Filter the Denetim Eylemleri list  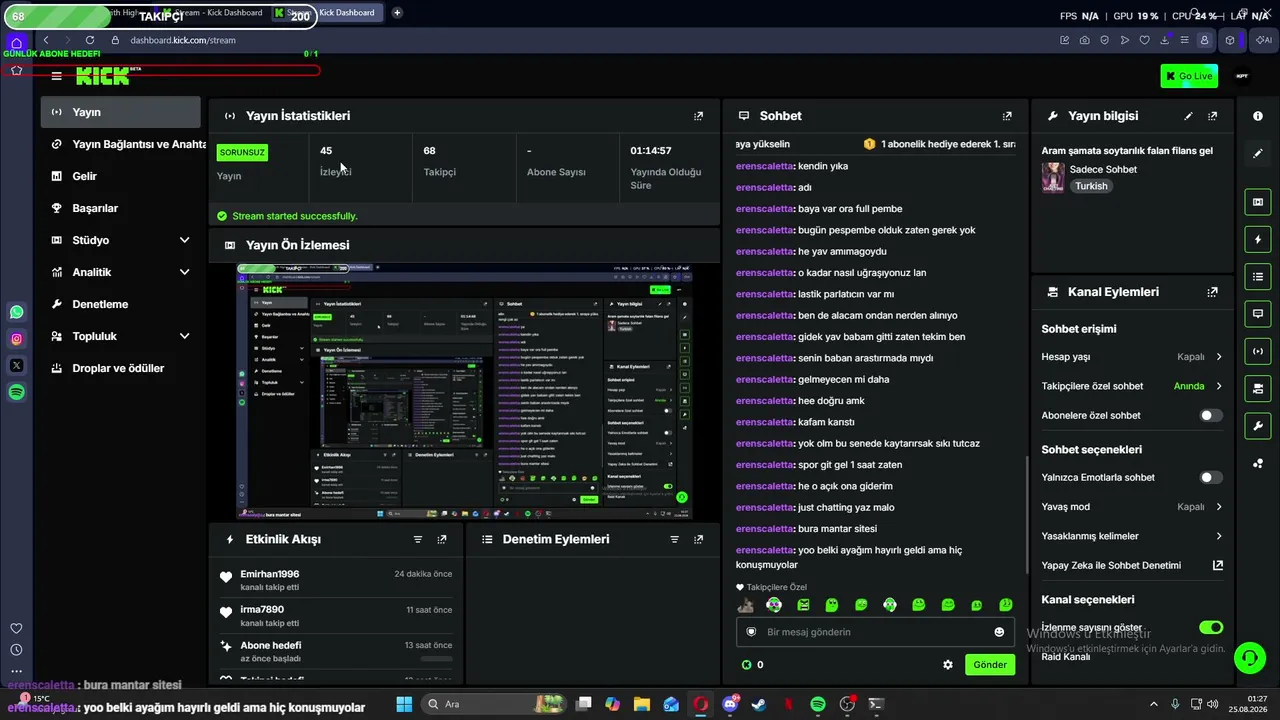coord(674,539)
